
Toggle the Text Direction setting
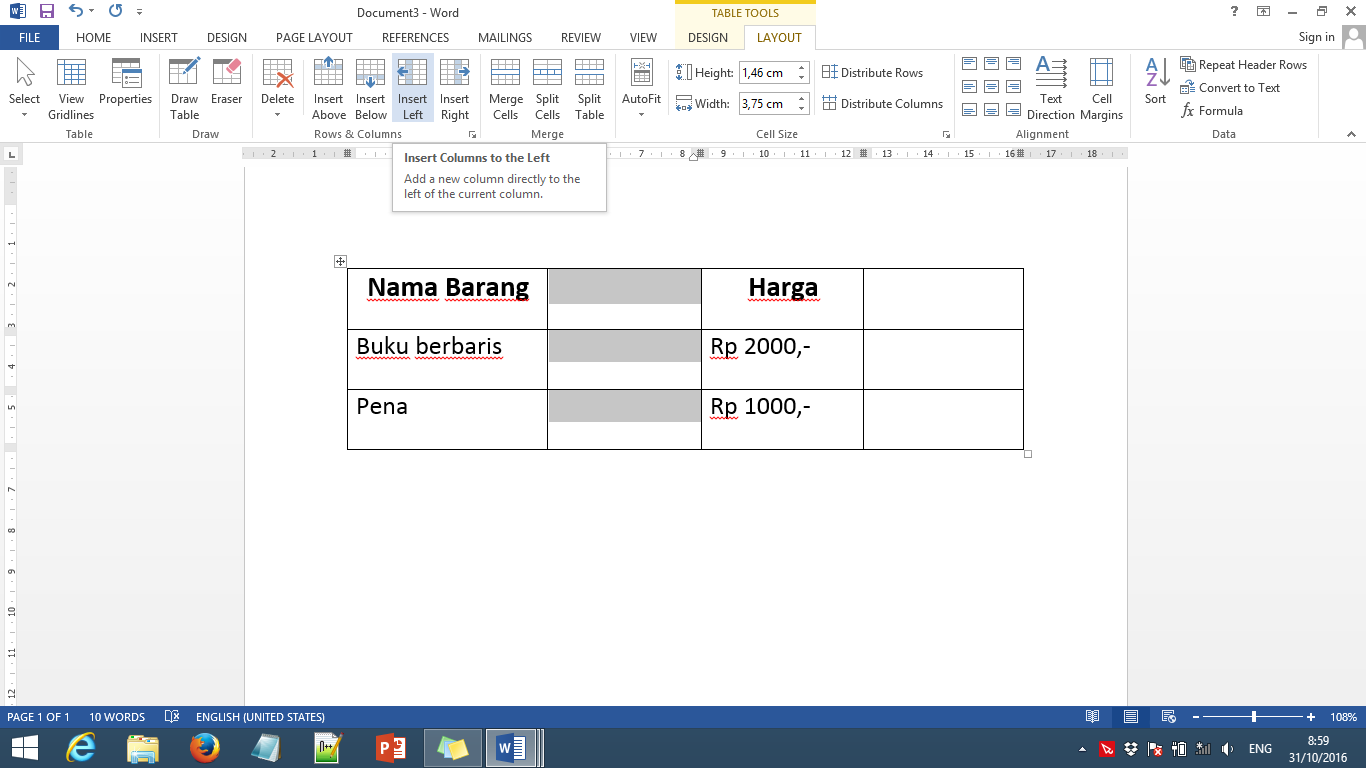pos(1050,88)
